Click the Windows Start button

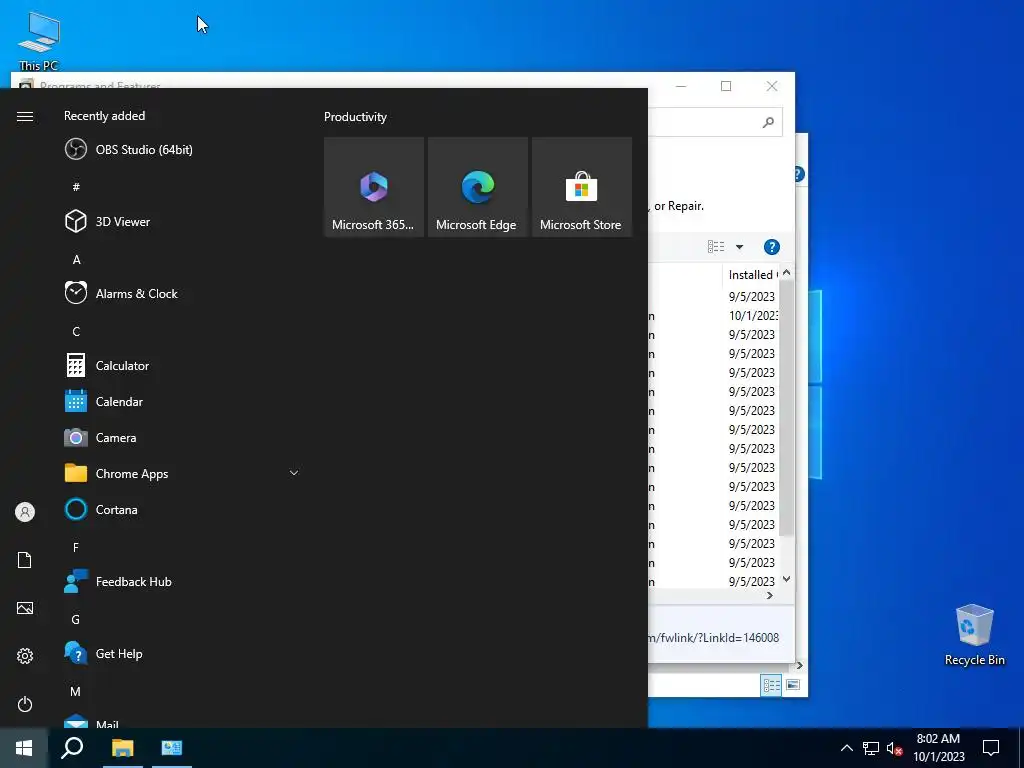click(x=24, y=748)
